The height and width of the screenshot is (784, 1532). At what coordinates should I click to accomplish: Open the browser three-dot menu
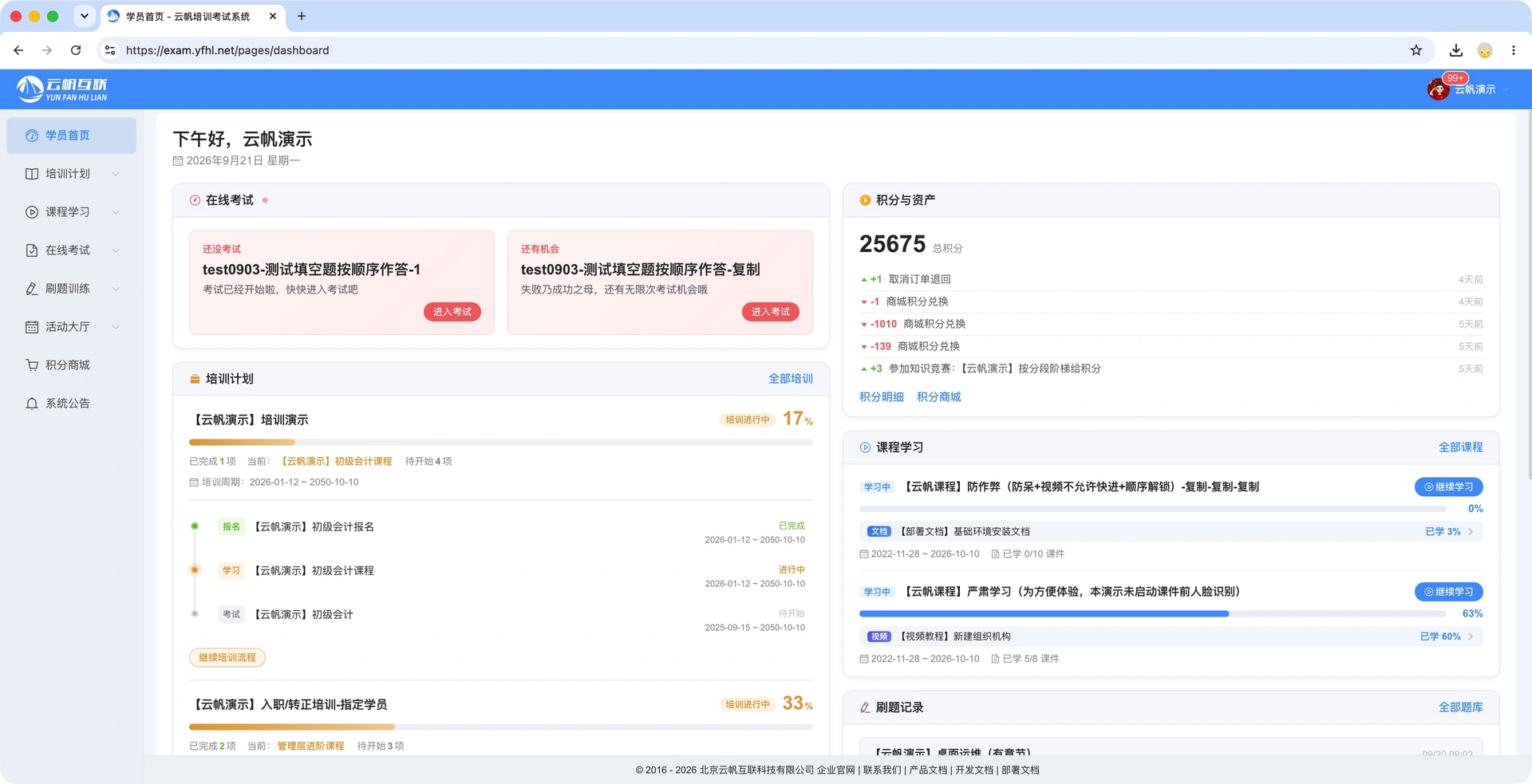click(1514, 50)
